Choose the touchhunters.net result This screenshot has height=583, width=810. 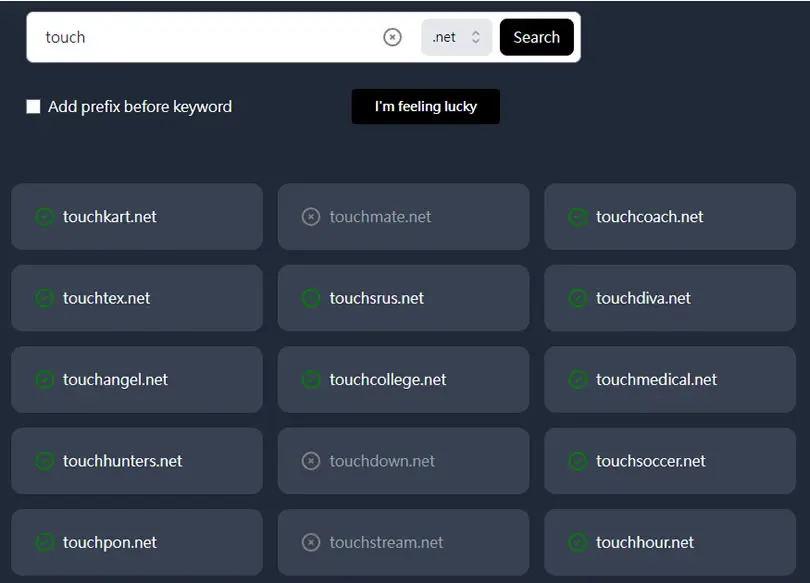(x=137, y=461)
